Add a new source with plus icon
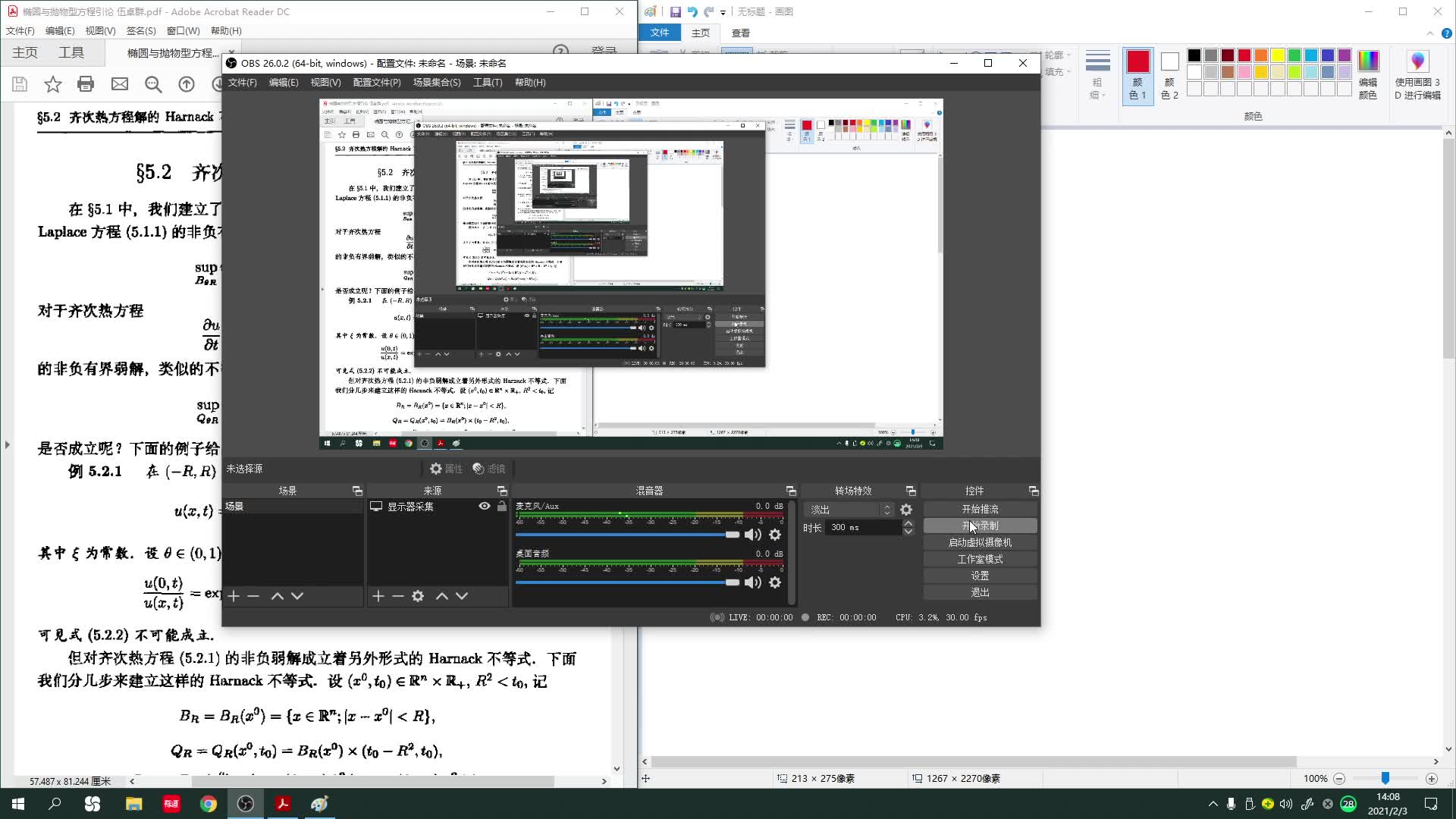Screen dimensions: 1456x819 point(378,596)
